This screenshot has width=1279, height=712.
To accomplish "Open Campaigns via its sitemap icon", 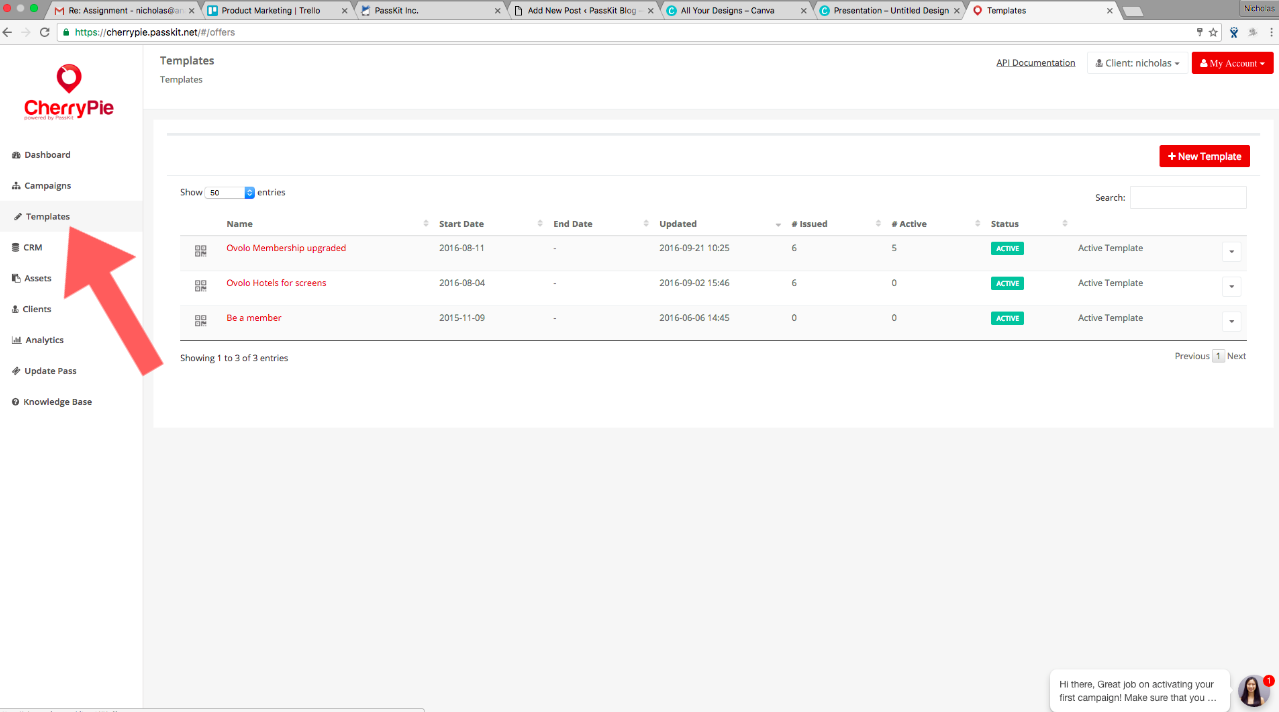I will point(16,186).
